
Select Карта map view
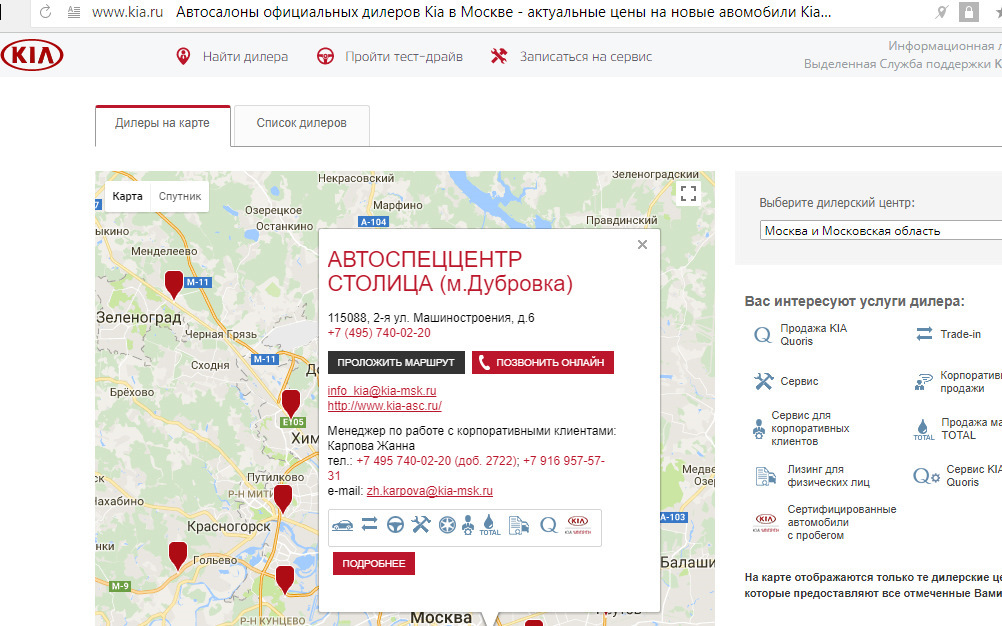(127, 196)
